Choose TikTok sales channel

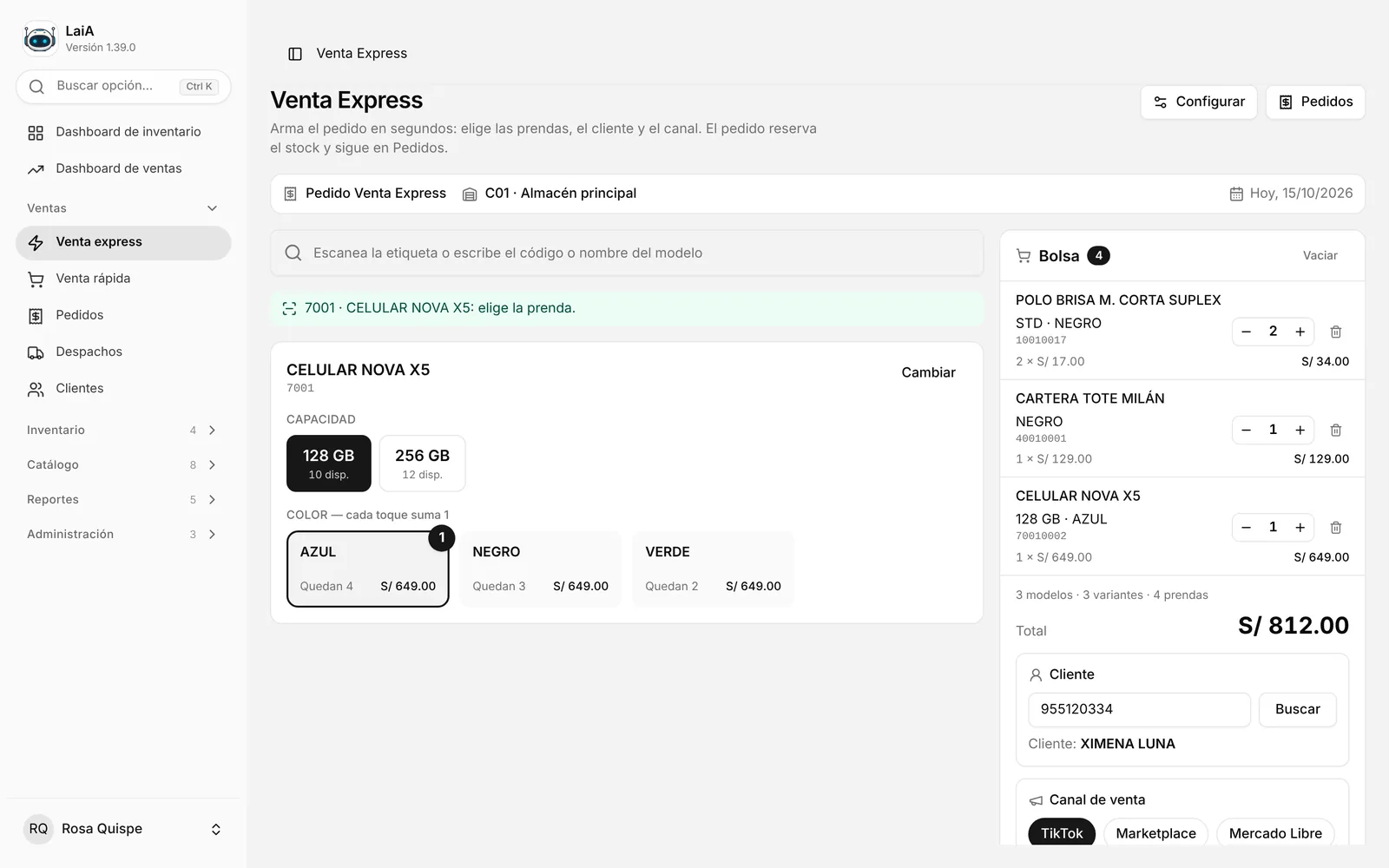pyautogui.click(x=1062, y=833)
